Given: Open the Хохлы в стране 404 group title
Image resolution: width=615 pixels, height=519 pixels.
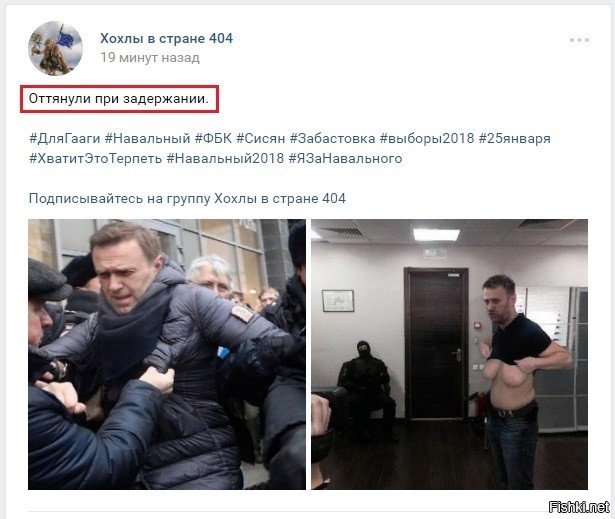Looking at the screenshot, I should pyautogui.click(x=166, y=38).
